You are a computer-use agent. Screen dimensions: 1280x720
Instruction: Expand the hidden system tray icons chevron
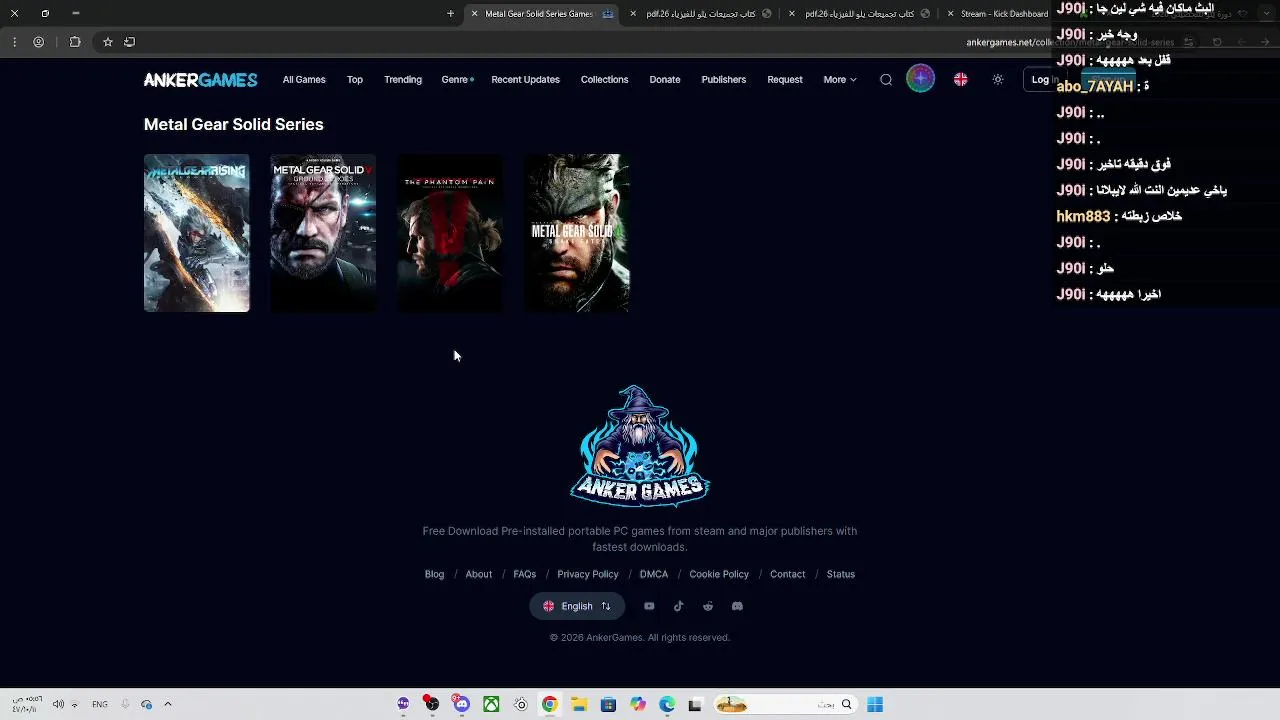[167, 705]
